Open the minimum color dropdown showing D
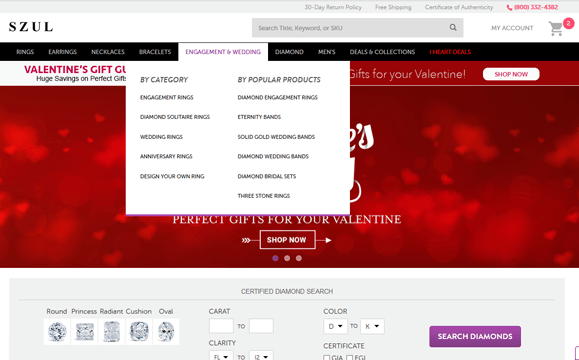This screenshot has width=579, height=360. click(335, 326)
